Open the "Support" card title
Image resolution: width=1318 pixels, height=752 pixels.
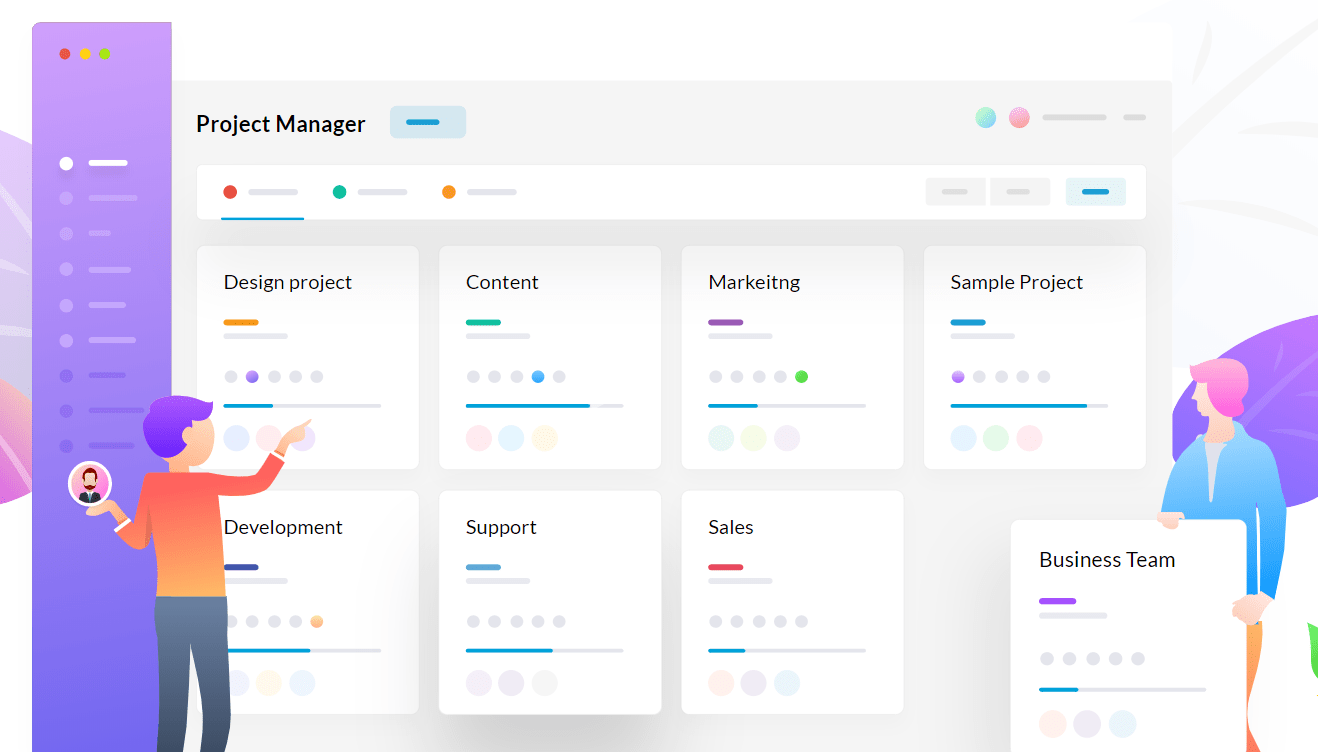coord(501,527)
